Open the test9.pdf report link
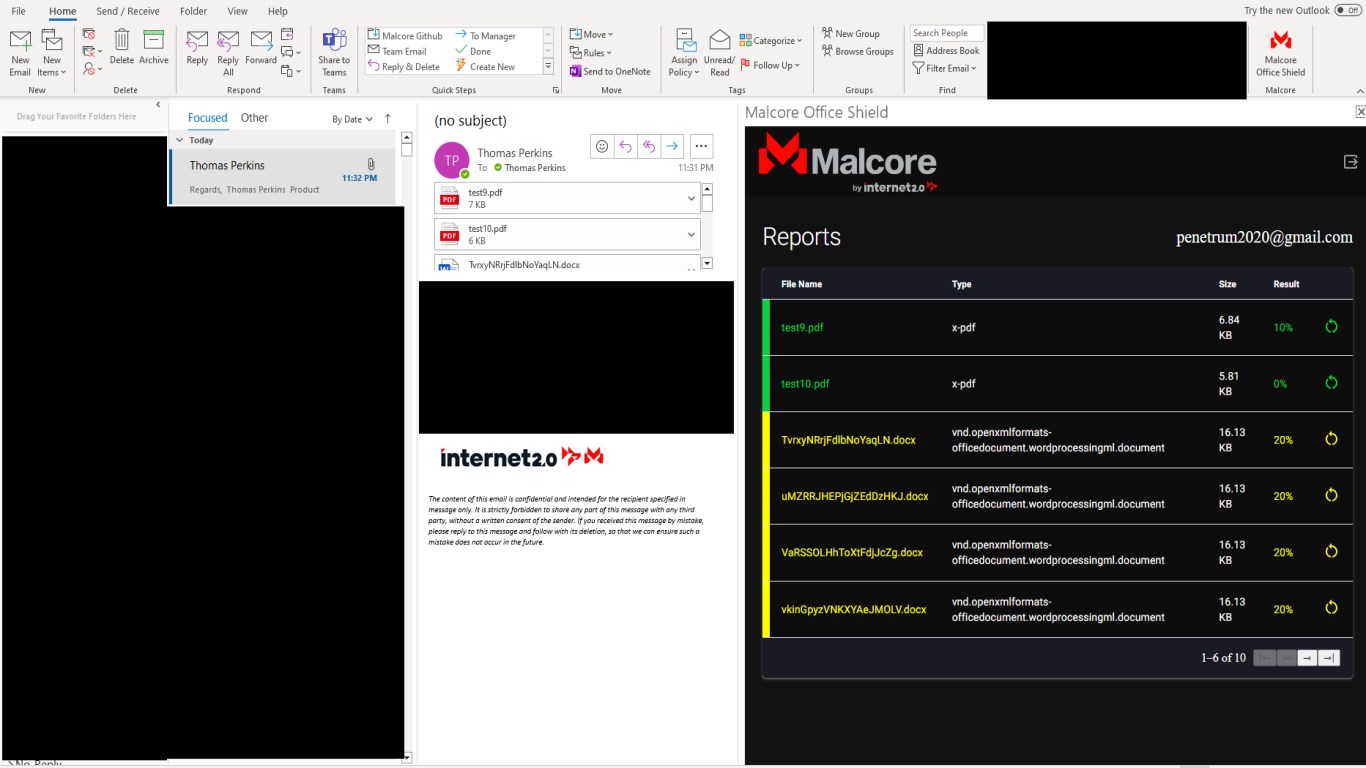This screenshot has width=1366, height=768. (x=802, y=327)
